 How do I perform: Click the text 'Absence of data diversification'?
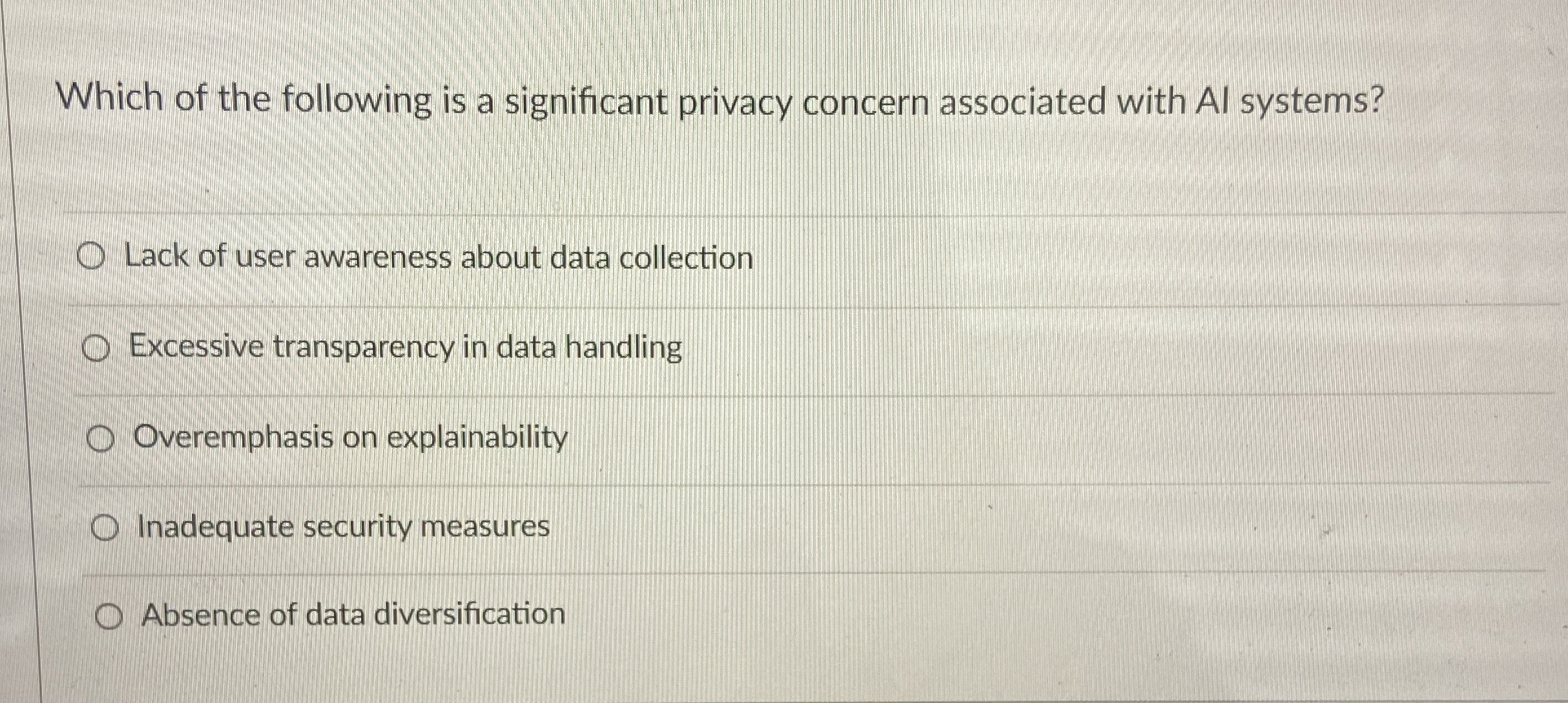[x=354, y=615]
